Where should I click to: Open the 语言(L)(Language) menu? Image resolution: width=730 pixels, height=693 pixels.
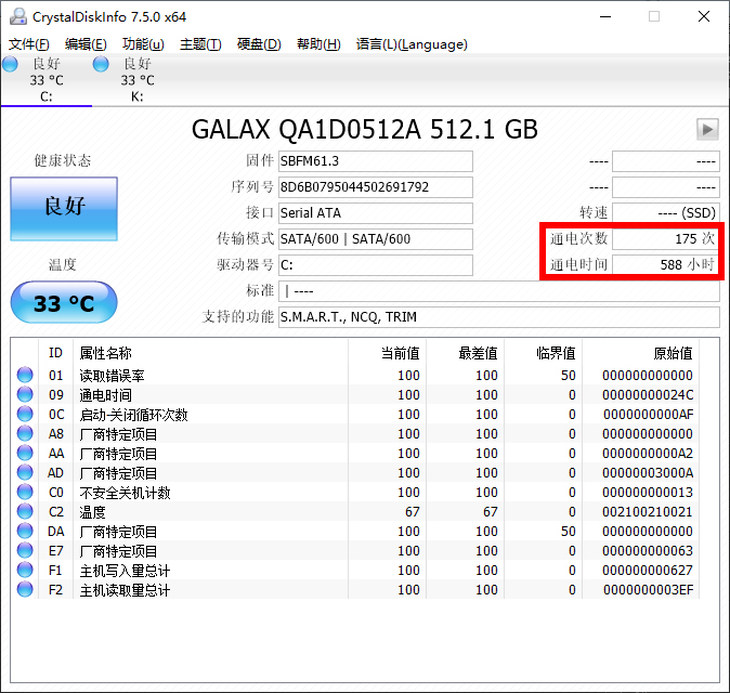pyautogui.click(x=412, y=44)
